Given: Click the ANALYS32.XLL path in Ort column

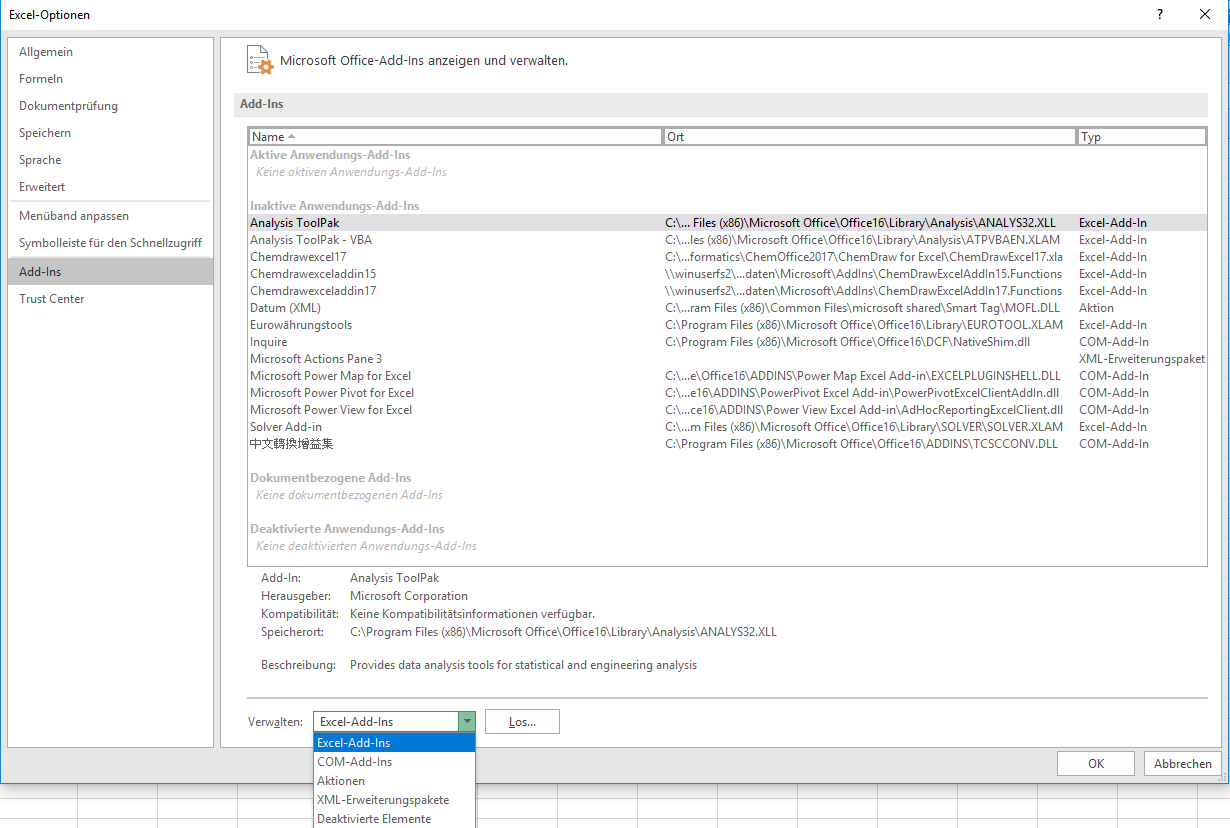Looking at the screenshot, I should point(861,223).
